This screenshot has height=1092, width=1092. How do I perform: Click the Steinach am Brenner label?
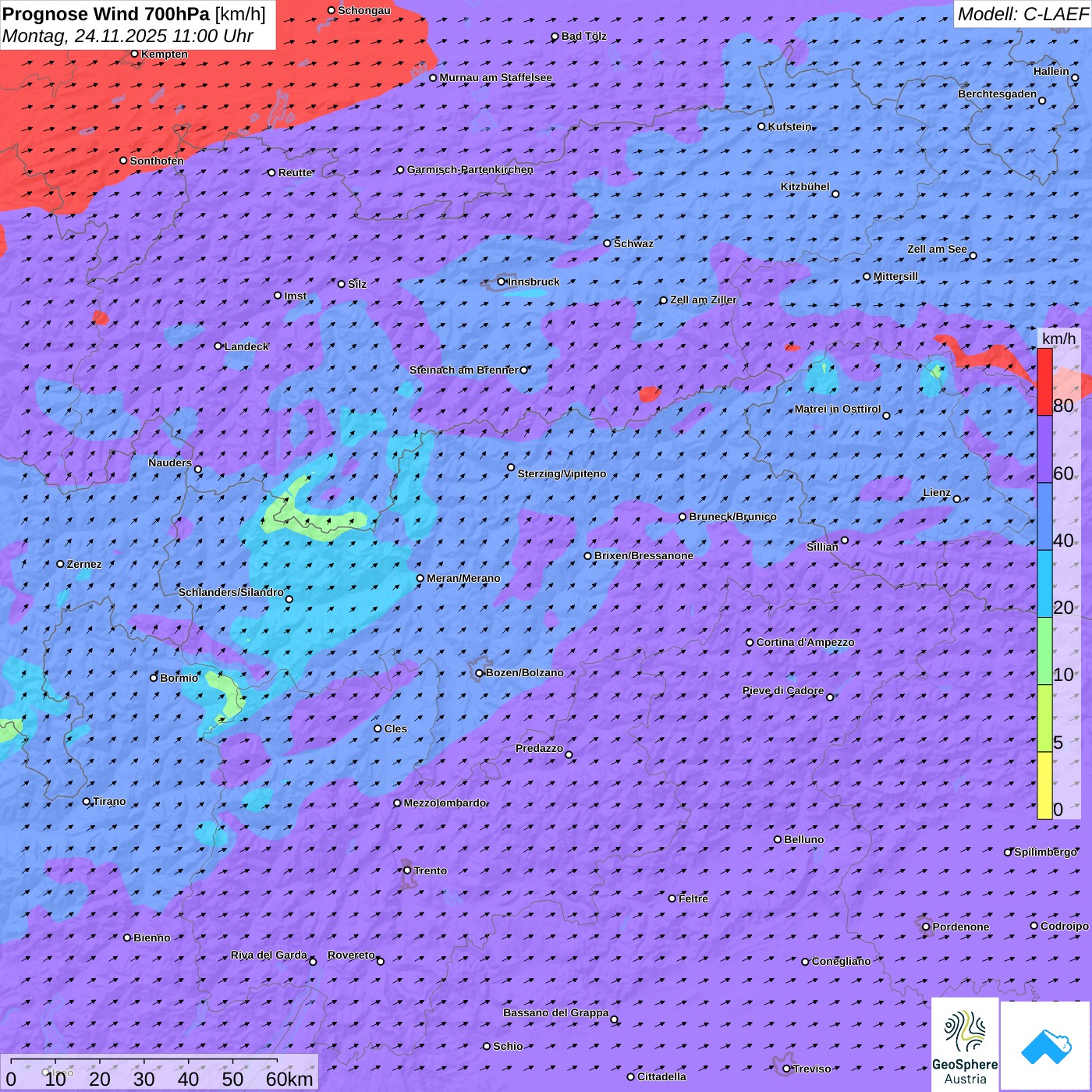tap(463, 370)
